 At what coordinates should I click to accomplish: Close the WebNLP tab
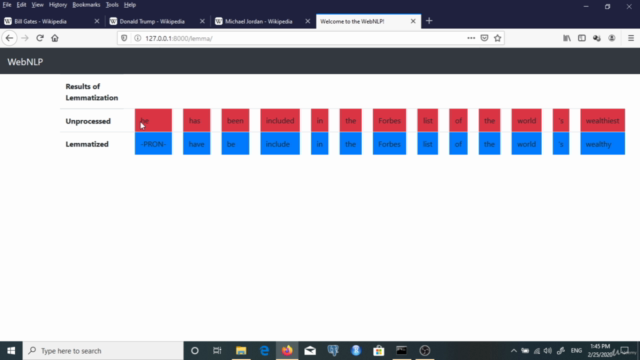click(x=413, y=21)
